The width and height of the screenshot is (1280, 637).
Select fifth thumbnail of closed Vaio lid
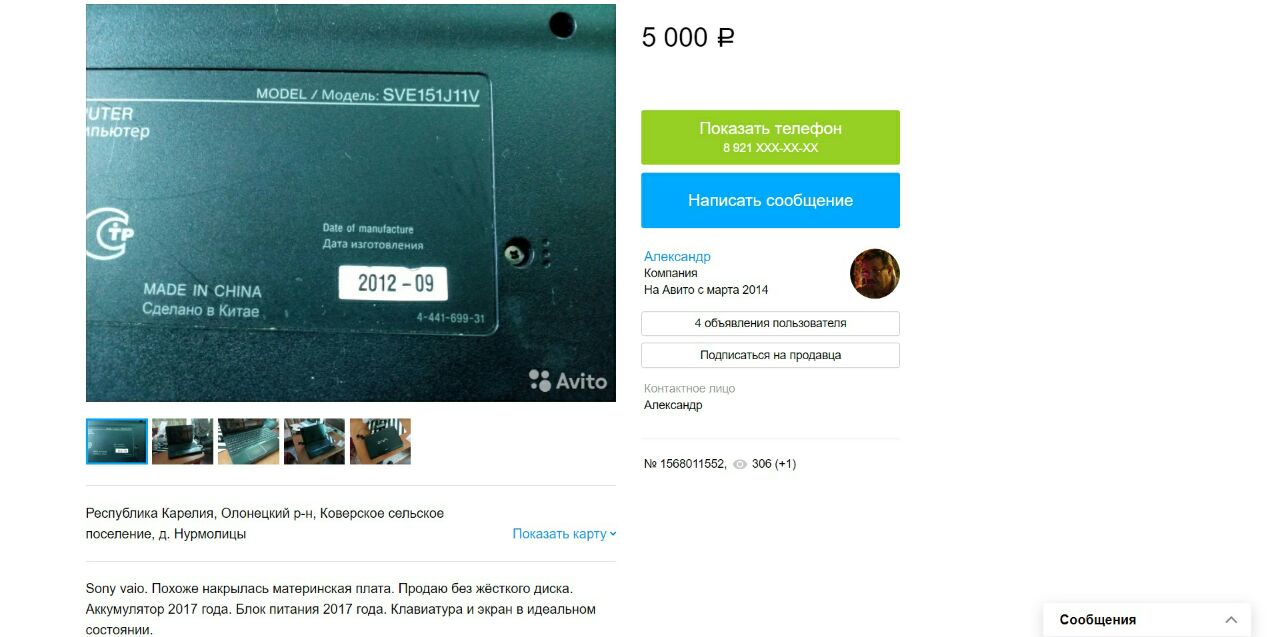click(380, 441)
